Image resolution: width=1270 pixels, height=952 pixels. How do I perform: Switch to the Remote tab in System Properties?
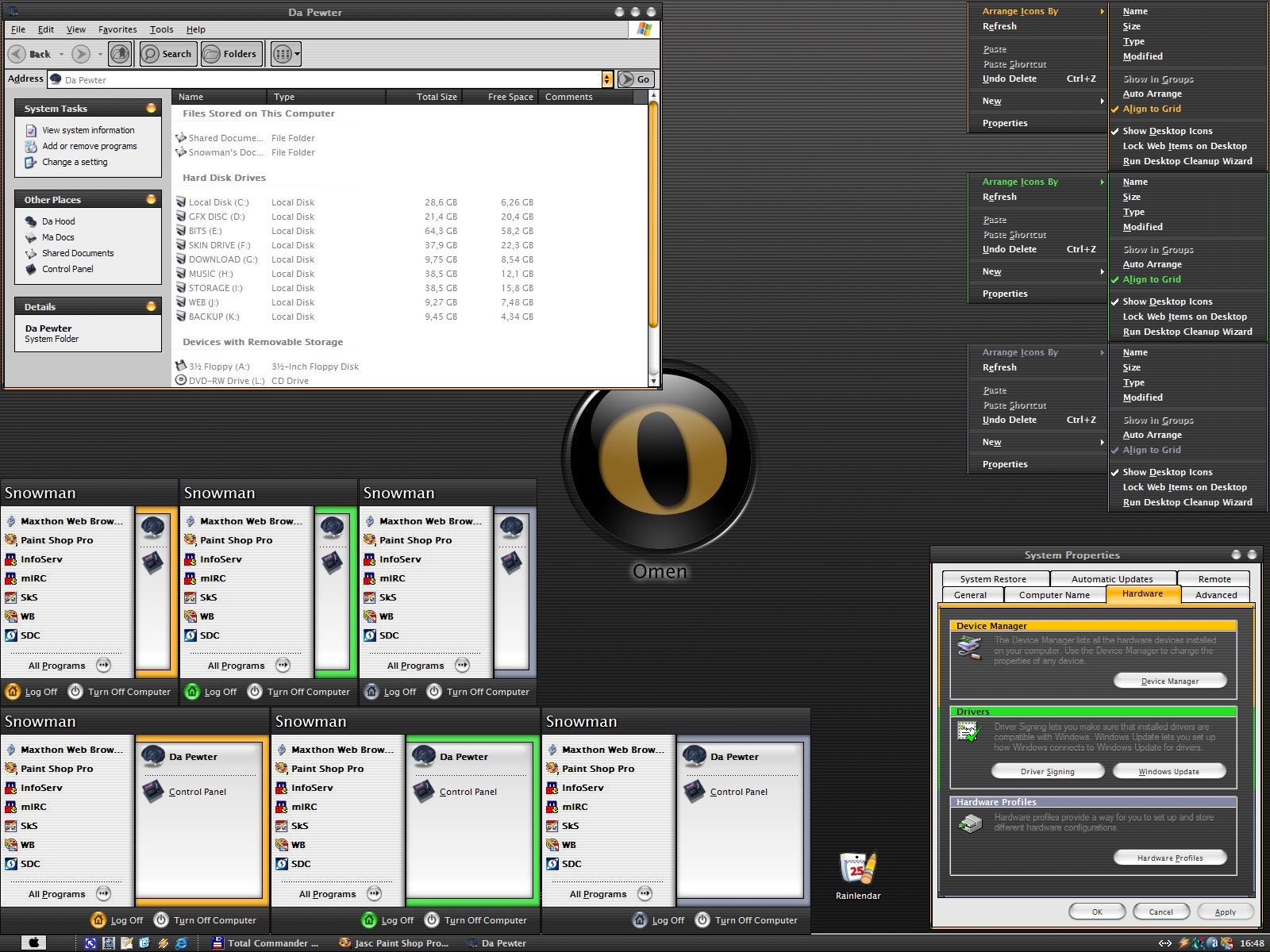click(1214, 579)
